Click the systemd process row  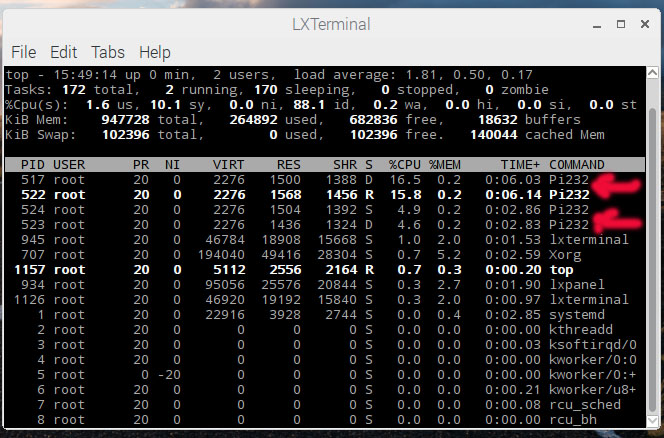point(300,314)
